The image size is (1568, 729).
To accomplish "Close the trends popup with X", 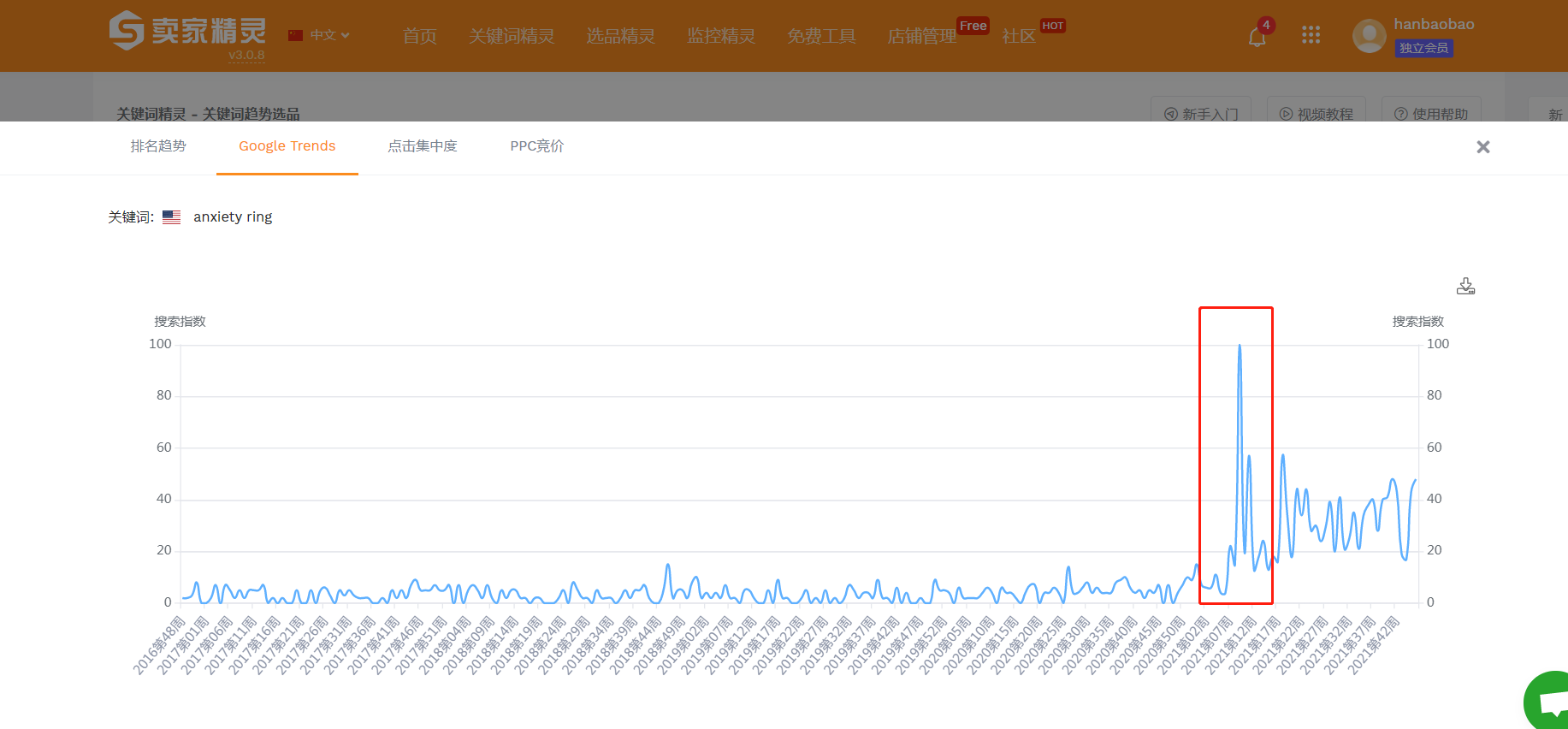I will (x=1483, y=147).
